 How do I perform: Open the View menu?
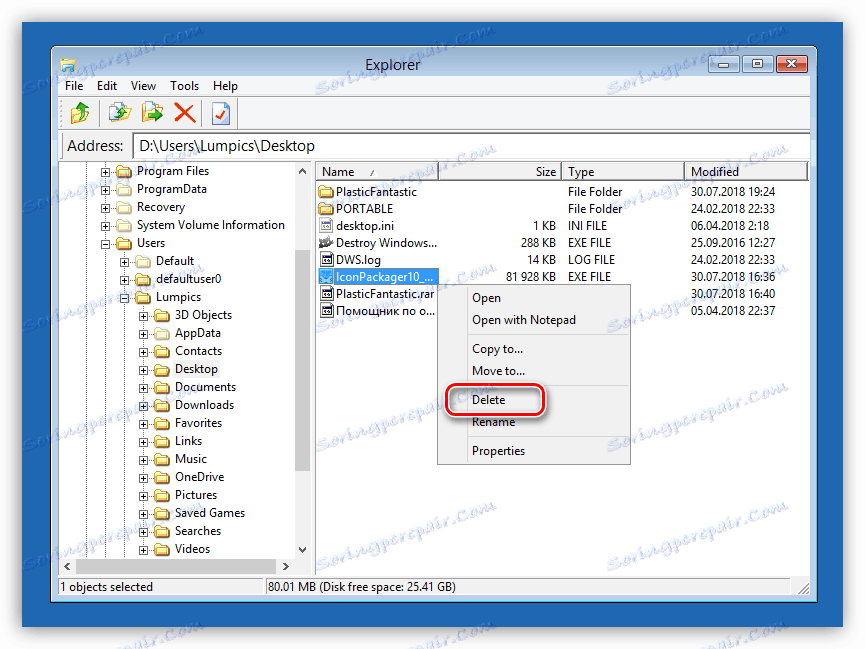(143, 86)
